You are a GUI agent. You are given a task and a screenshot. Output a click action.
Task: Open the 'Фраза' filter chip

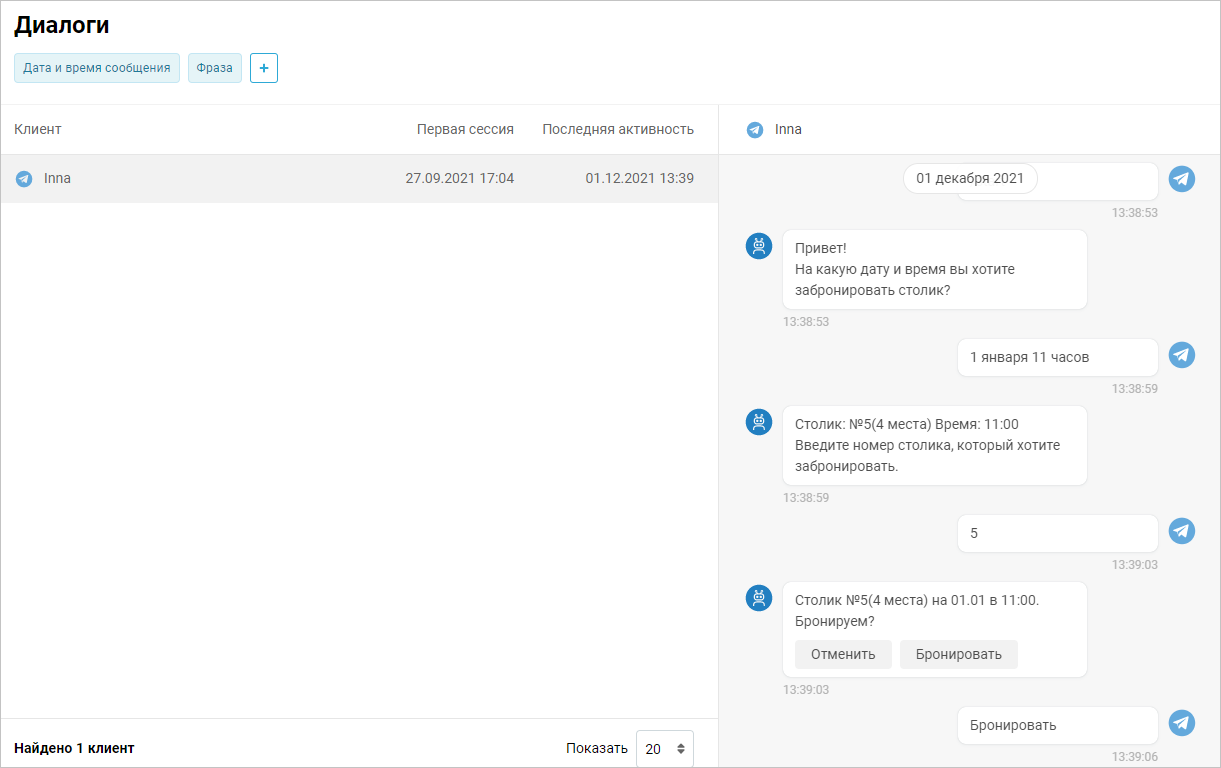[214, 68]
